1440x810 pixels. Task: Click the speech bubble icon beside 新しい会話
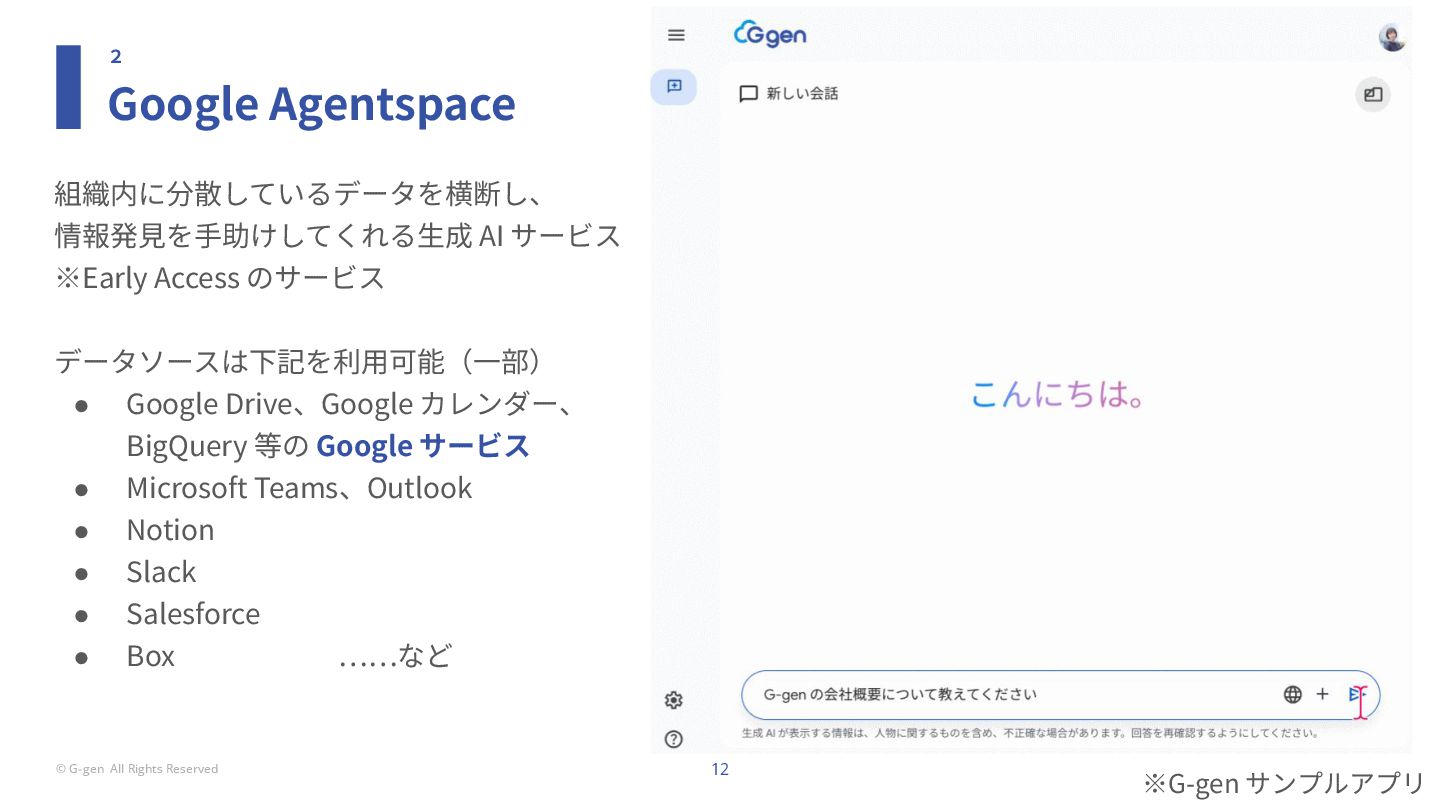(748, 94)
